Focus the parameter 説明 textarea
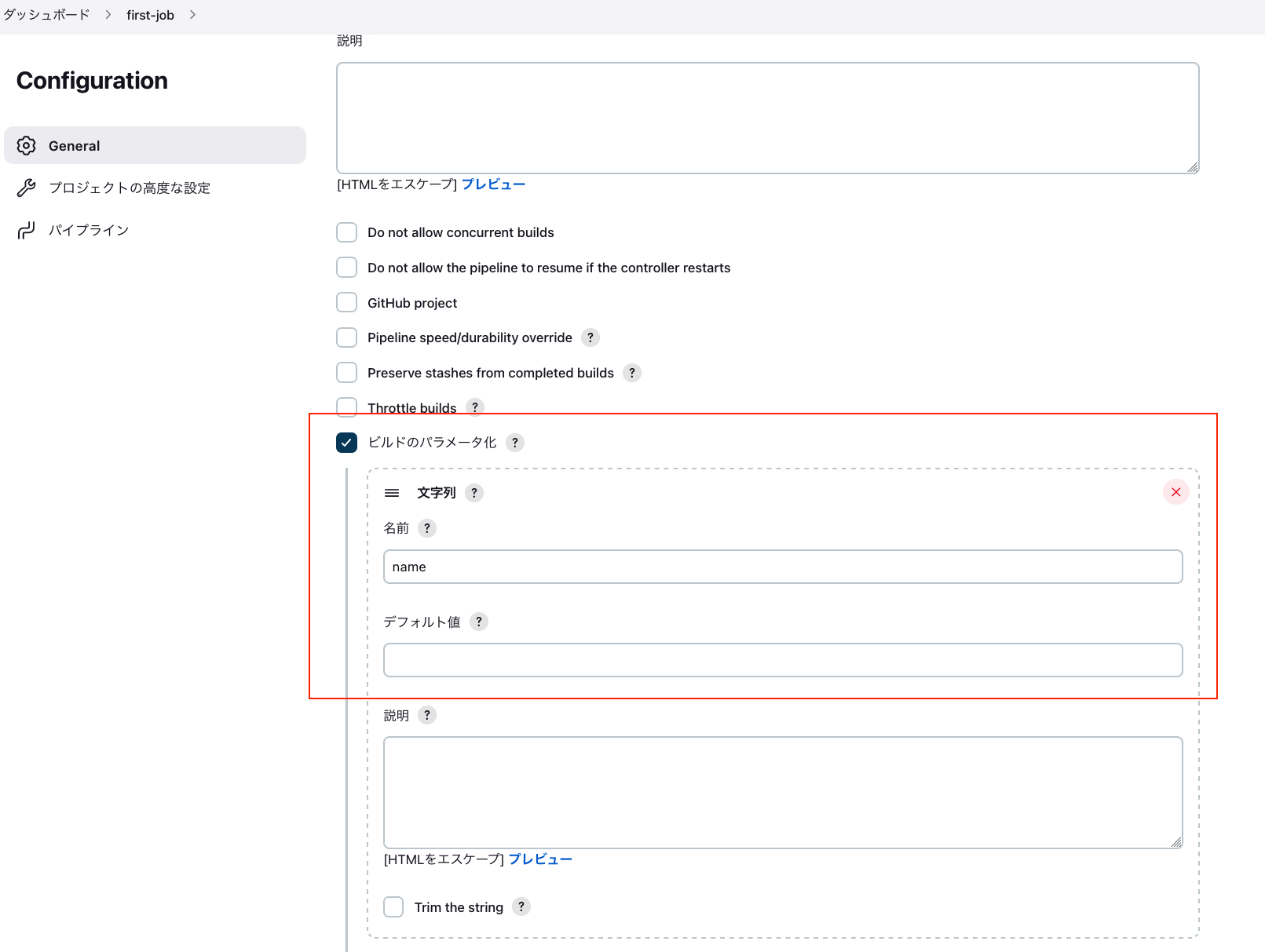This screenshot has height=952, width=1265. (783, 793)
